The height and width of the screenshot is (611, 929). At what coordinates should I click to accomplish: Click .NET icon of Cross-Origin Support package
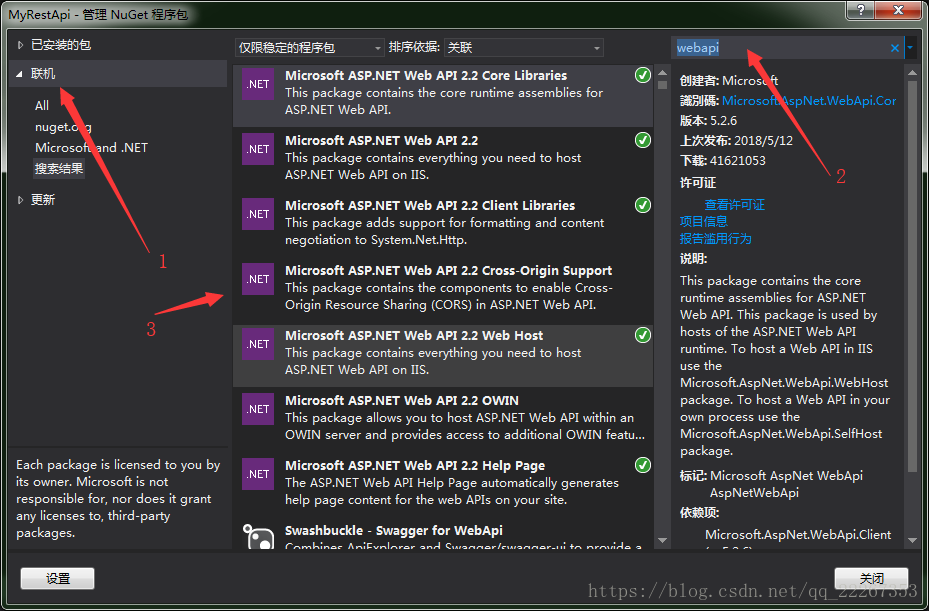tap(258, 279)
